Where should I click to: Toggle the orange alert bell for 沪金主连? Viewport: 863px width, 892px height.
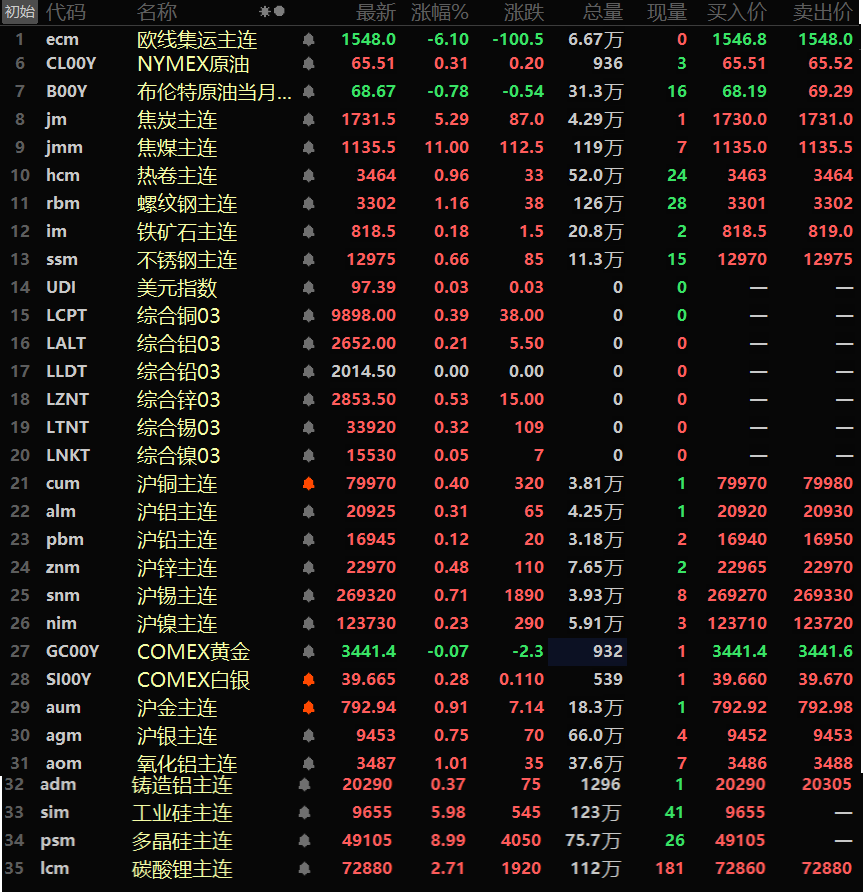(308, 708)
